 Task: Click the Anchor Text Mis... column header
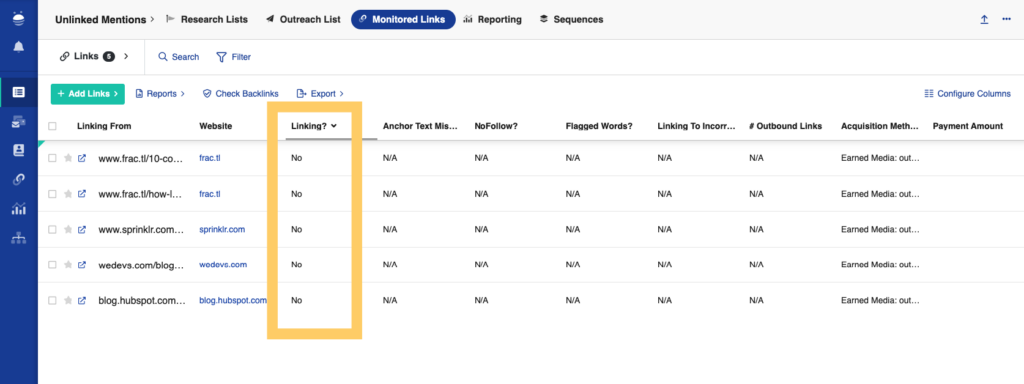pyautogui.click(x=420, y=126)
